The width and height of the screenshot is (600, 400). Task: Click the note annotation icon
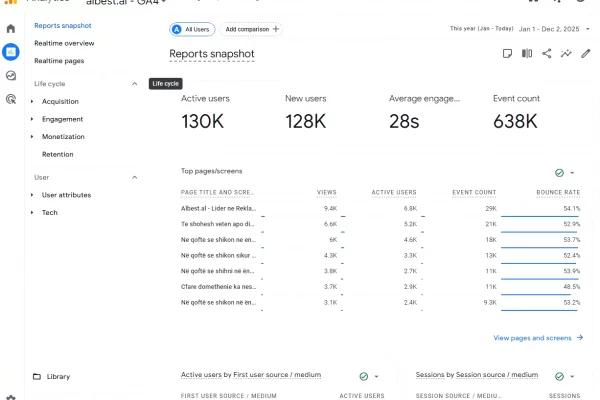pyautogui.click(x=508, y=54)
